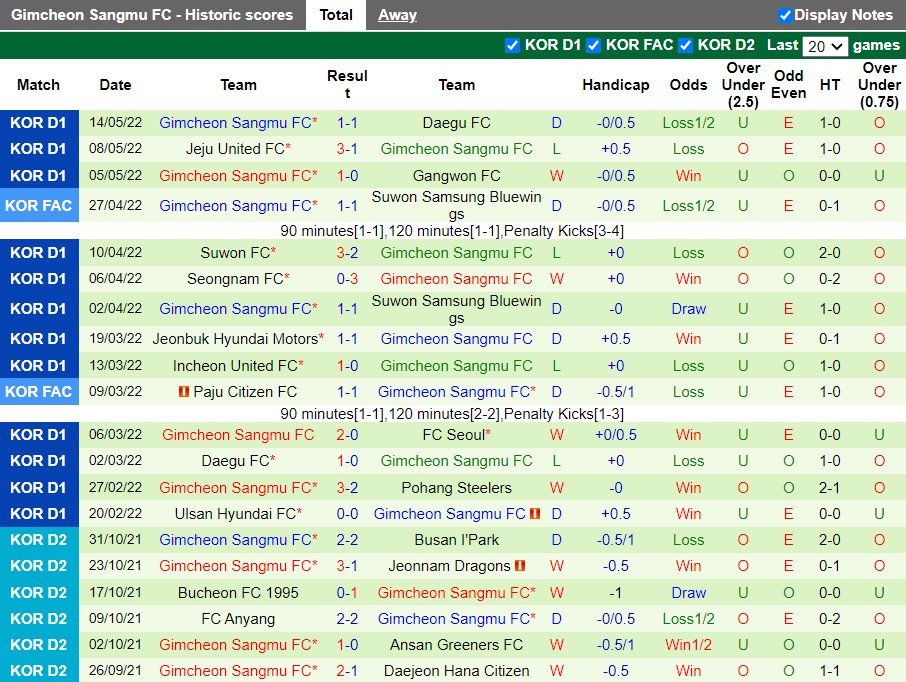Click the Date column header
Image resolution: width=906 pixels, height=682 pixels.
[116, 85]
